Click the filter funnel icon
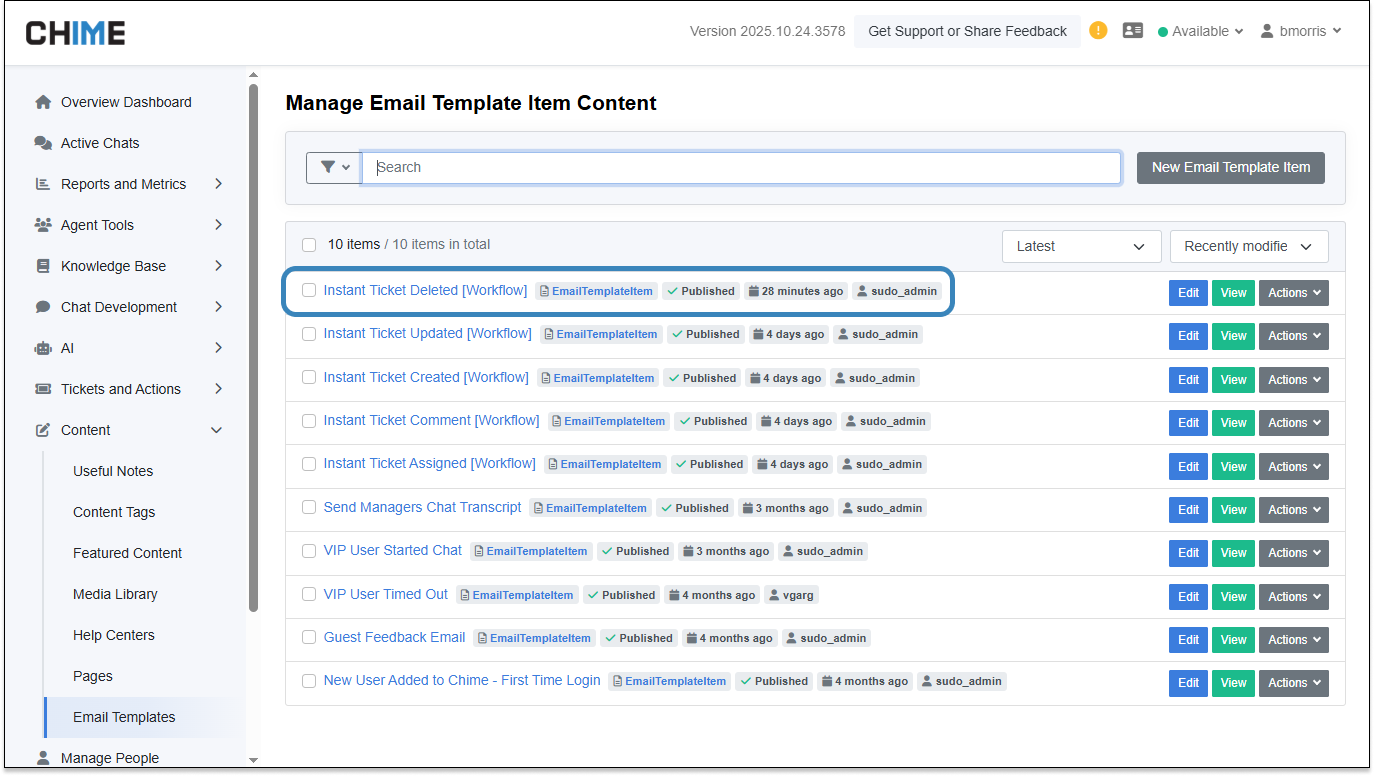The image size is (1374, 776). (328, 167)
